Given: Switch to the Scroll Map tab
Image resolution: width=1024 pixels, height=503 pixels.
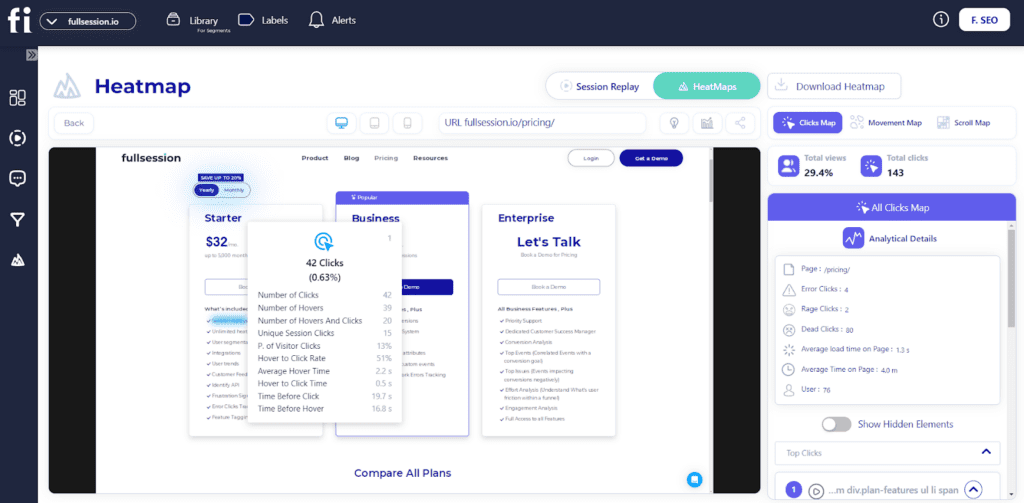Looking at the screenshot, I should (x=964, y=123).
